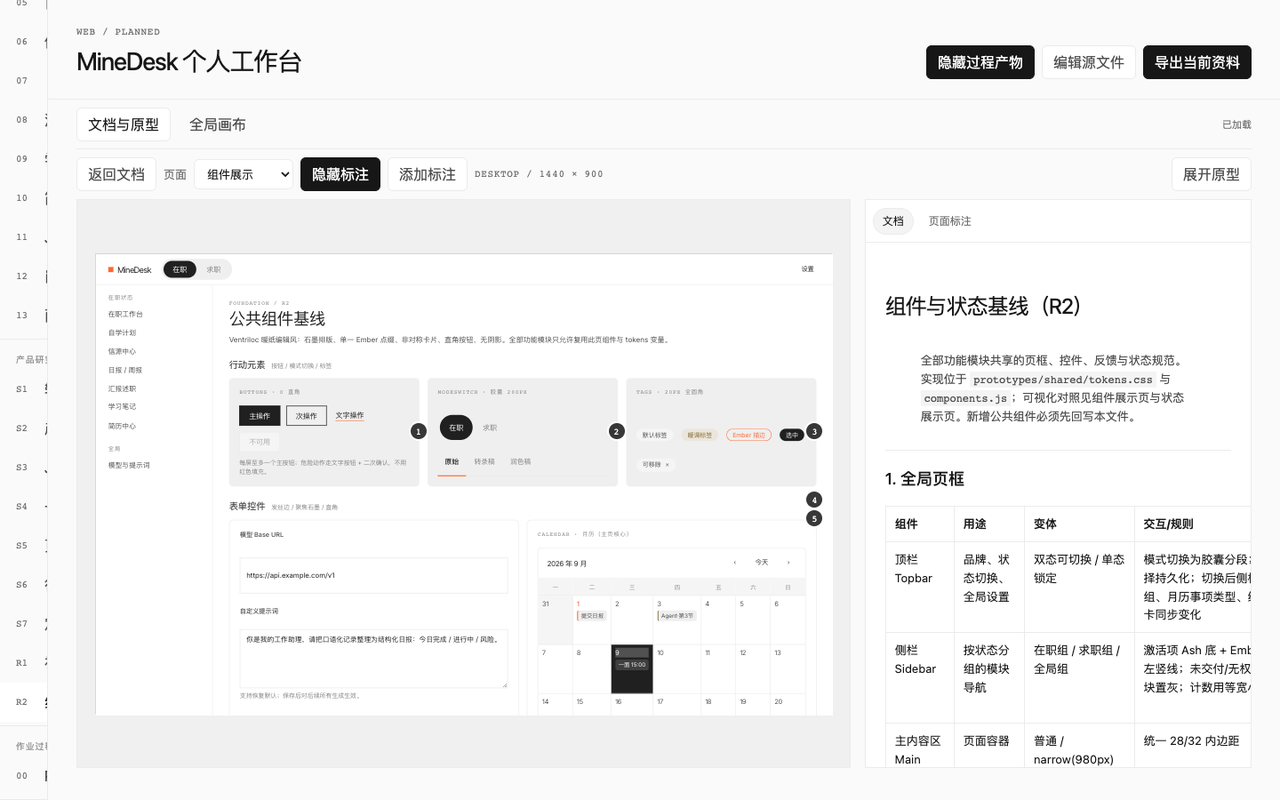The height and width of the screenshot is (800, 1280).
Task: Go to next month in the calendar
Action: click(788, 562)
